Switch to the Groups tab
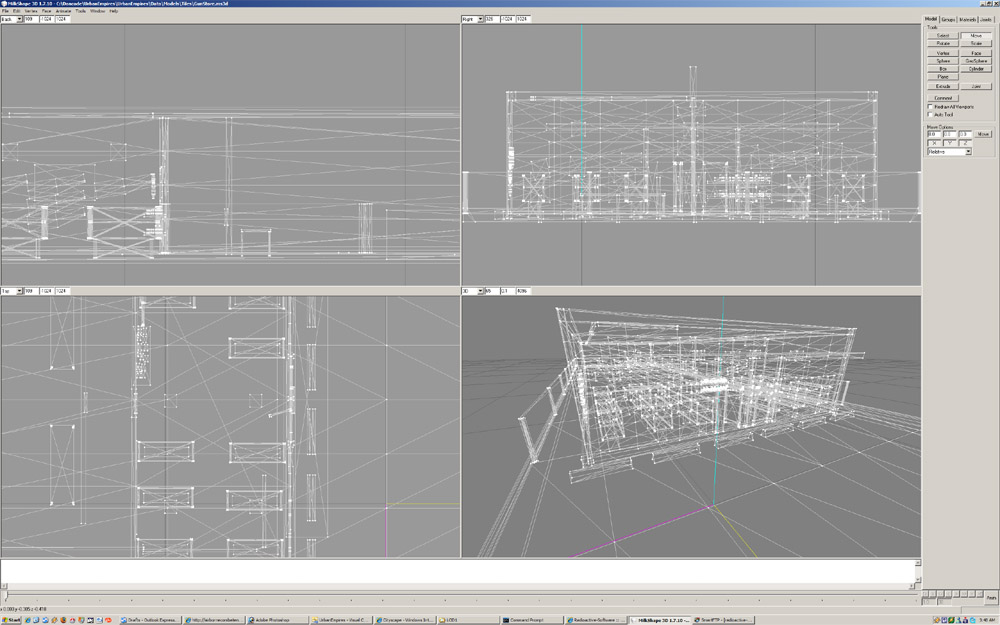1000x625 pixels. pos(948,20)
